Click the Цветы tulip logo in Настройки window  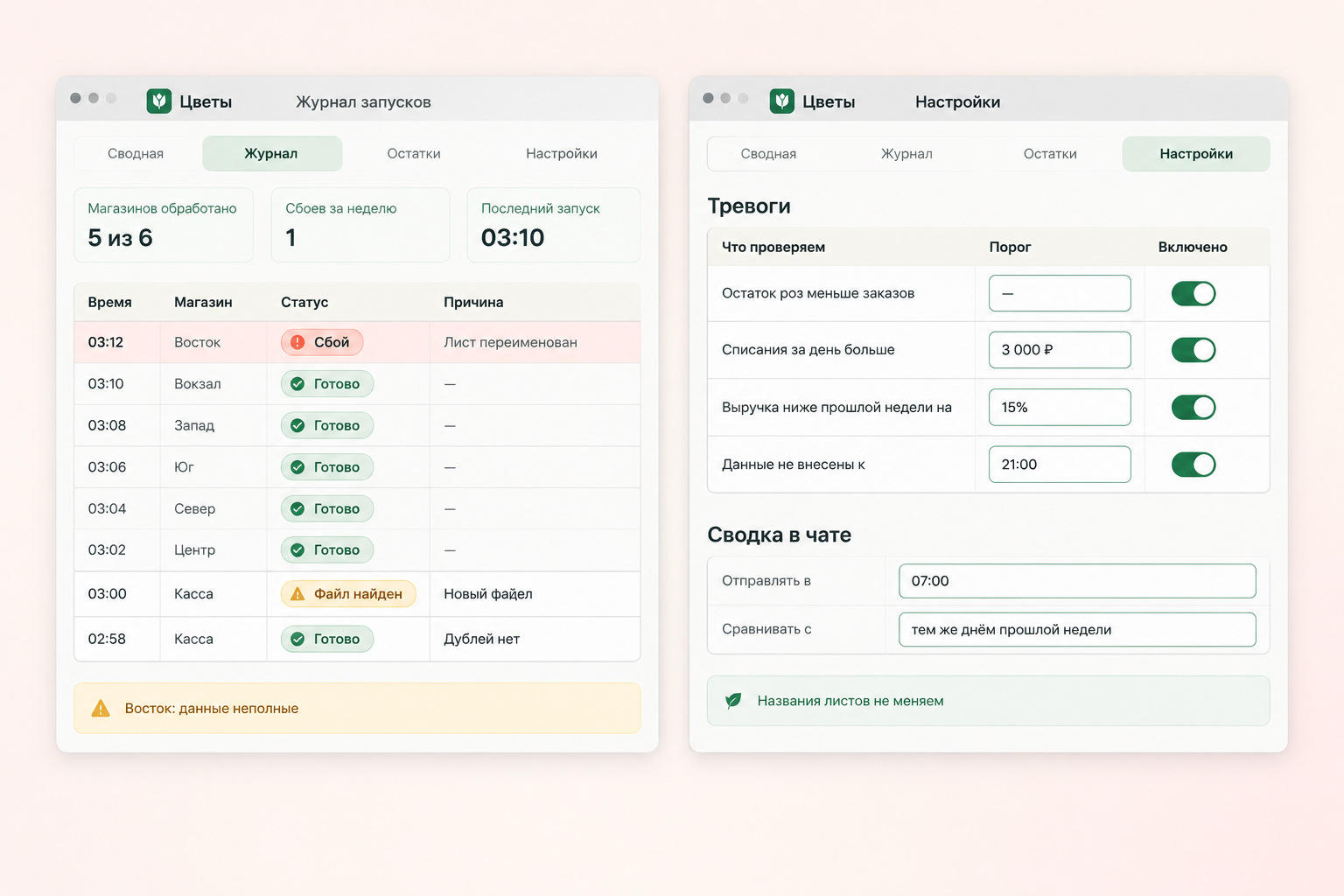coord(781,101)
